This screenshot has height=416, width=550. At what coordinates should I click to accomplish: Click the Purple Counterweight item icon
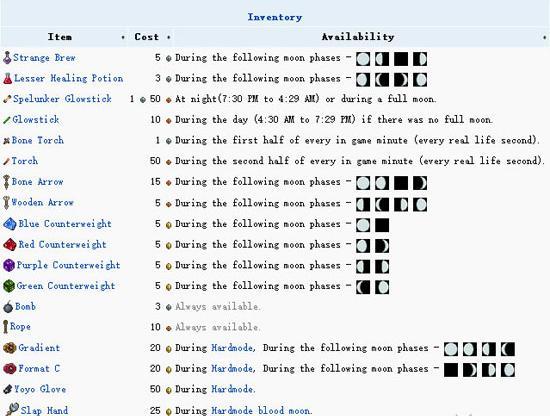point(9,265)
